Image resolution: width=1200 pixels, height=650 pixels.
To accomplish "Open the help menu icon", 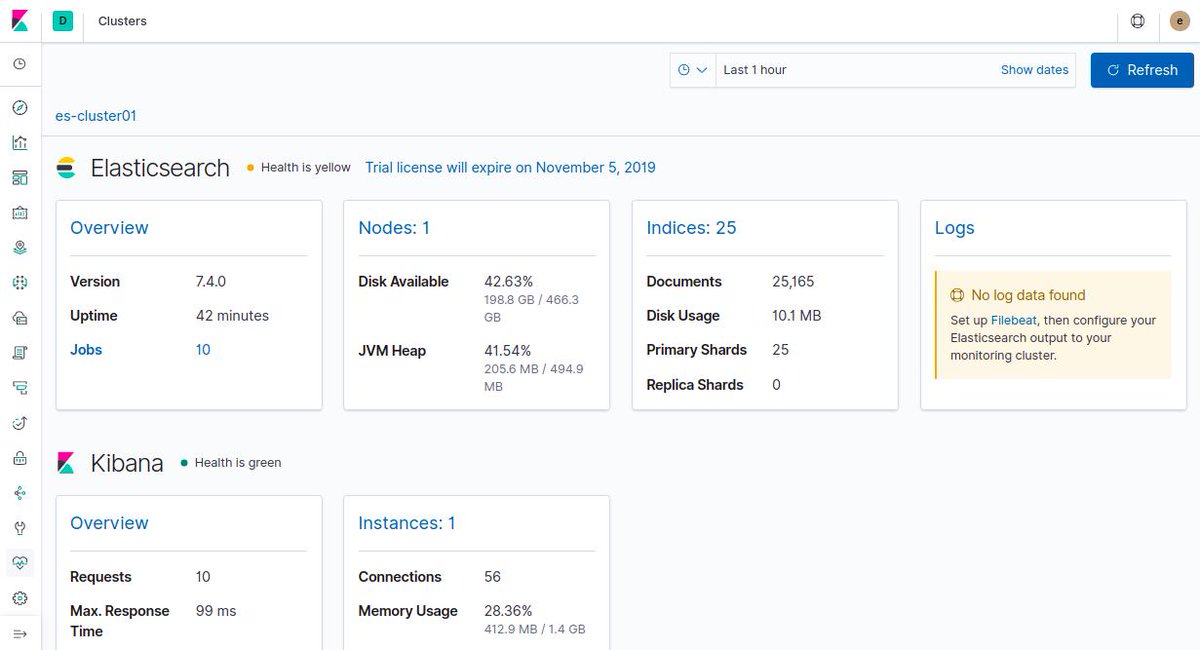I will click(x=1137, y=21).
